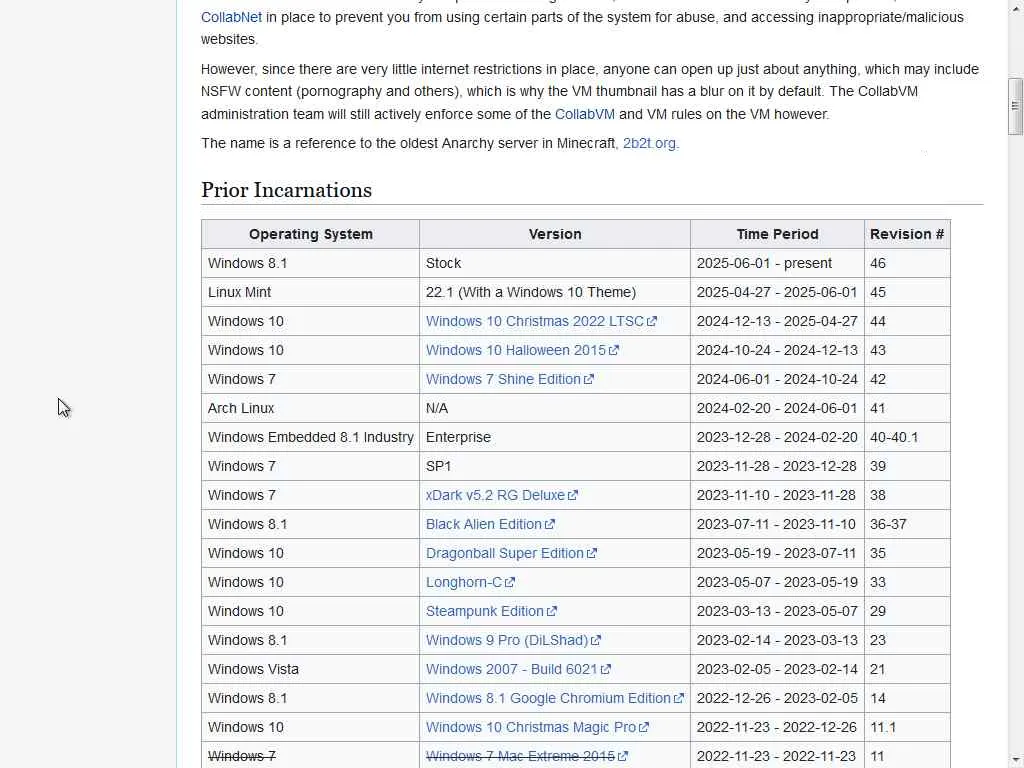The image size is (1024, 768).
Task: Click external-link icon after Longhorn-C
Action: click(x=510, y=583)
